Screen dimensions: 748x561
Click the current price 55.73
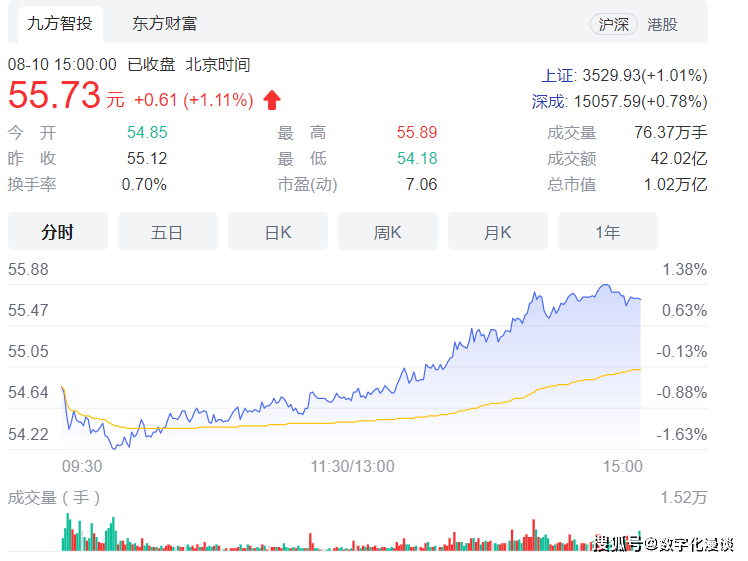tap(54, 96)
